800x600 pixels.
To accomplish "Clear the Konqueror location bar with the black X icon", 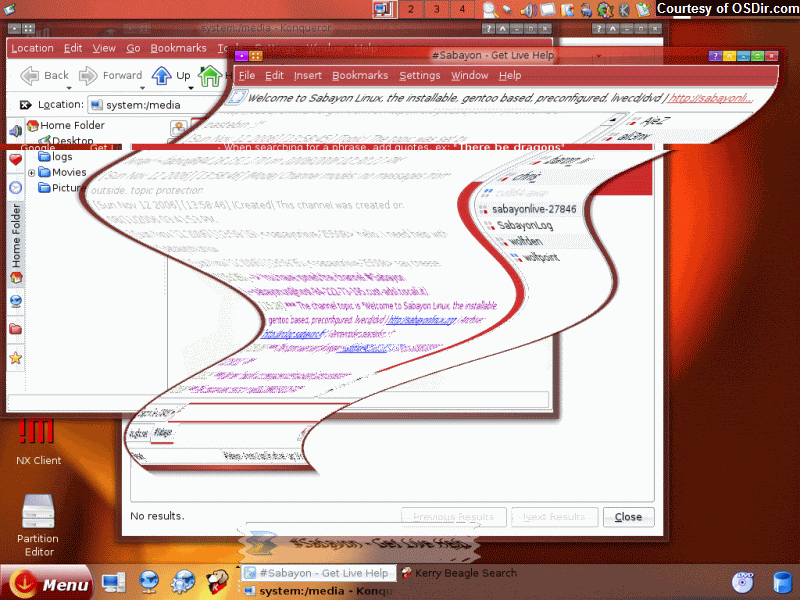I will click(25, 105).
